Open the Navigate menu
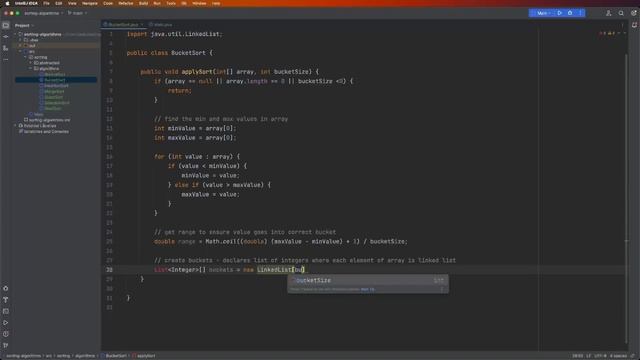640x360 pixels. click(90, 3)
